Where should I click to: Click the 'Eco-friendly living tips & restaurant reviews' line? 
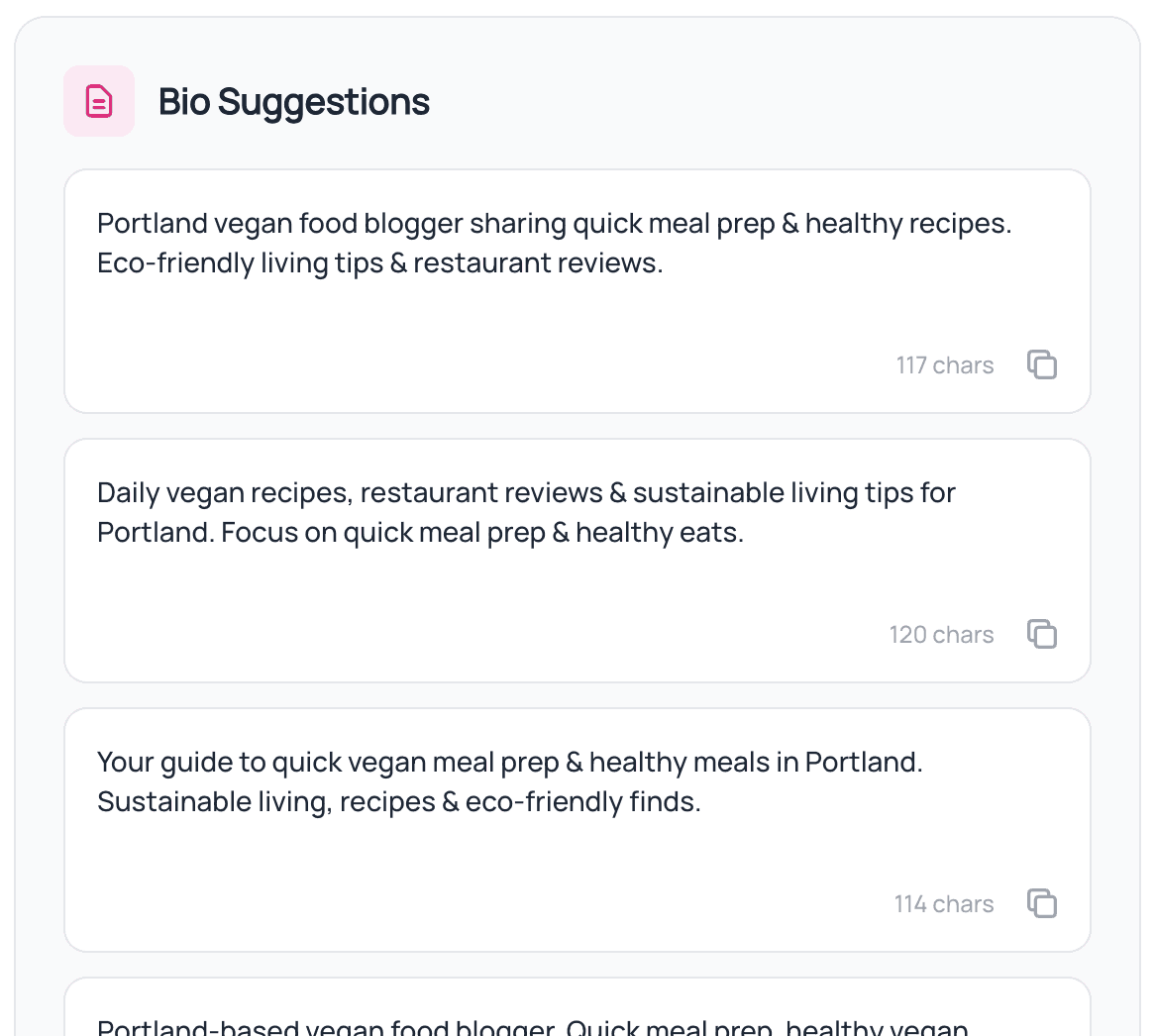coord(380,262)
